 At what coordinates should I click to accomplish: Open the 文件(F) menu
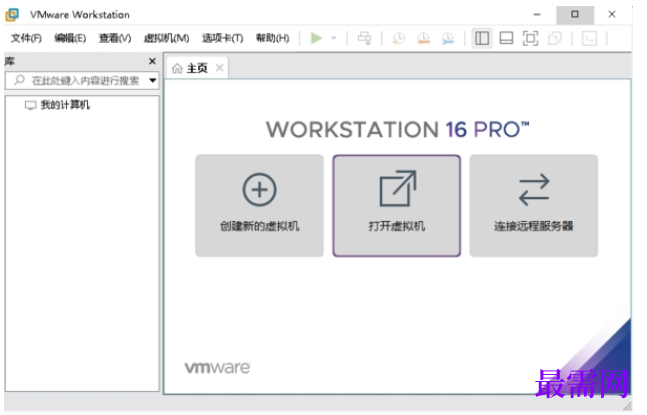[x=26, y=39]
